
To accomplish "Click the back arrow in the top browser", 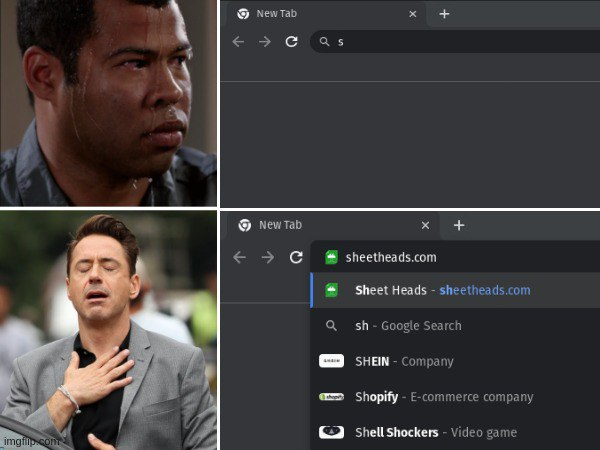I will [x=238, y=41].
